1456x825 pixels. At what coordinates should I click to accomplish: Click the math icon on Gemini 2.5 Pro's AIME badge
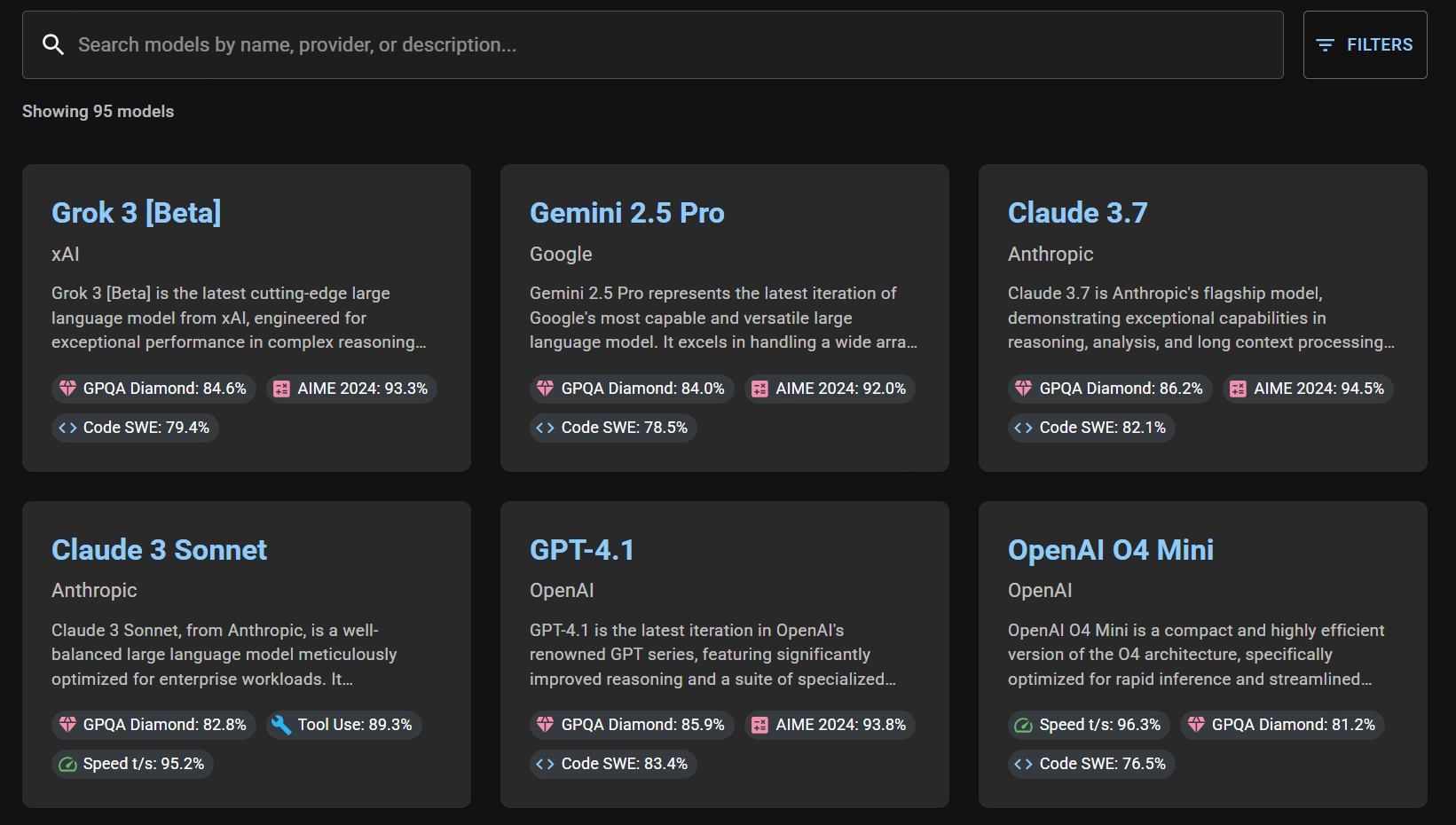[760, 388]
